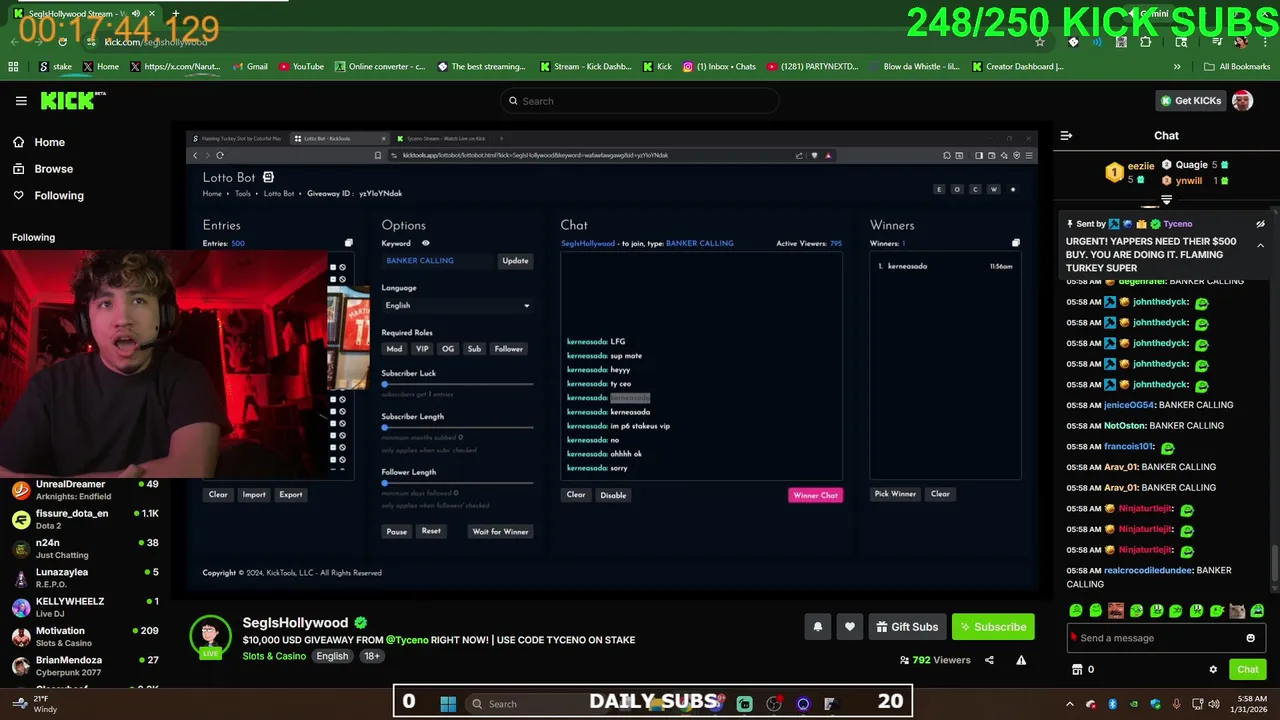Screen dimensions: 1280x720
Task: Toggle keyword visibility eye icon
Action: [x=425, y=243]
